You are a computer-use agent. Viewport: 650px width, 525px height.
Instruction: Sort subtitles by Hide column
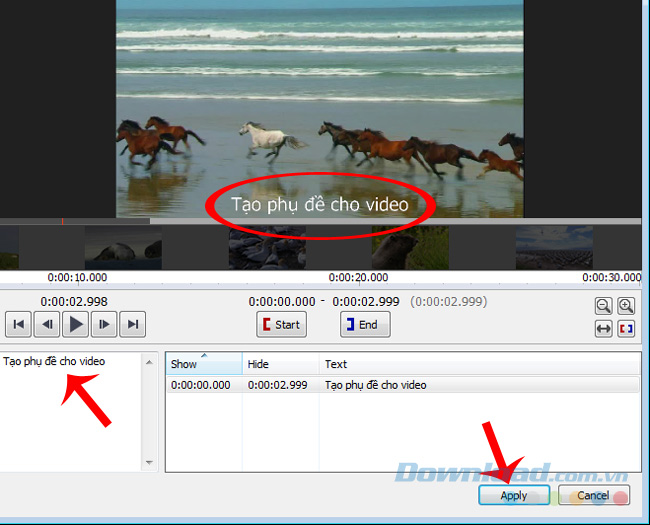281,364
